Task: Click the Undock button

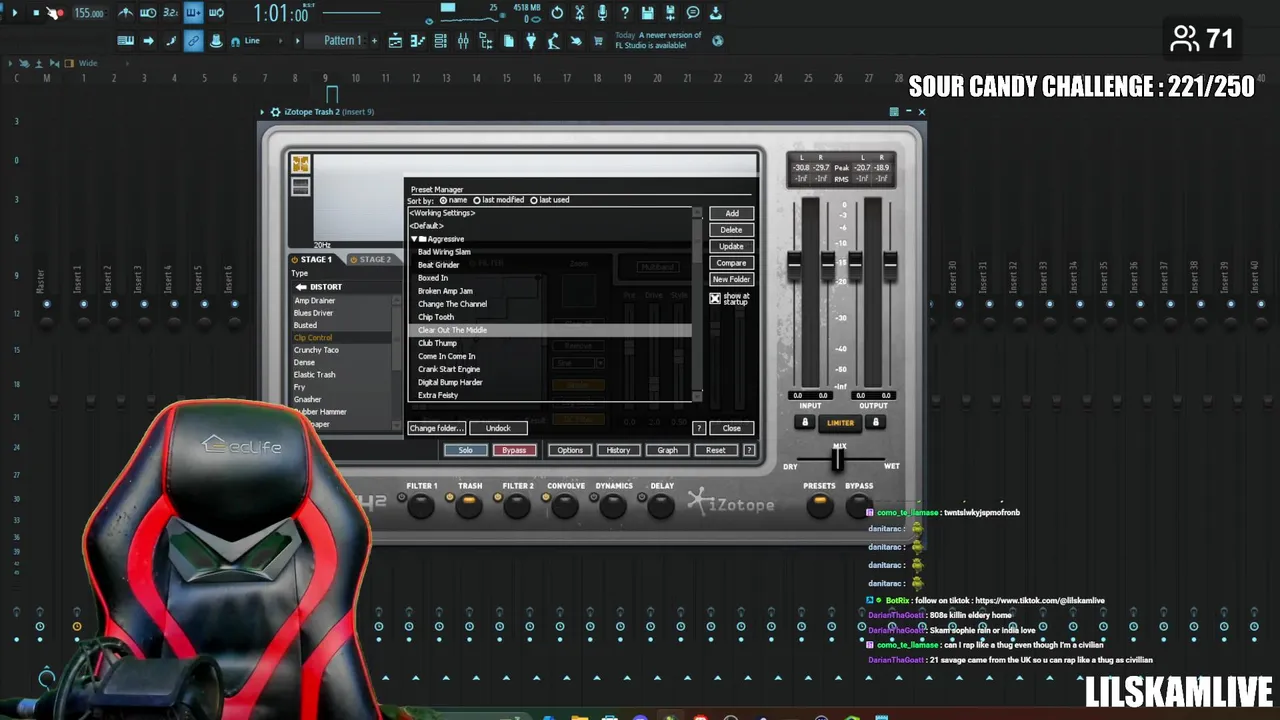Action: (498, 428)
